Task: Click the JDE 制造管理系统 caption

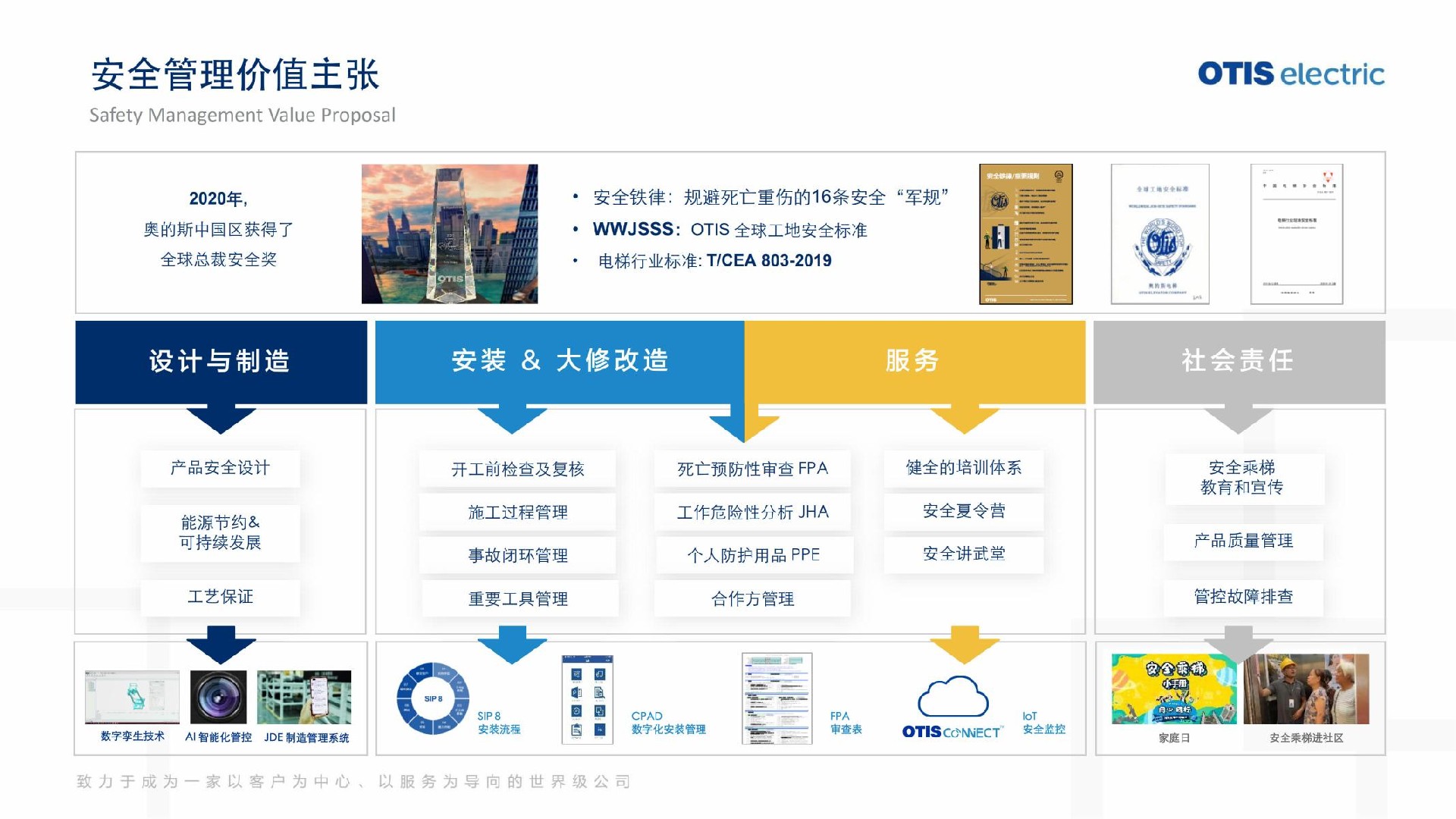Action: pyautogui.click(x=306, y=738)
